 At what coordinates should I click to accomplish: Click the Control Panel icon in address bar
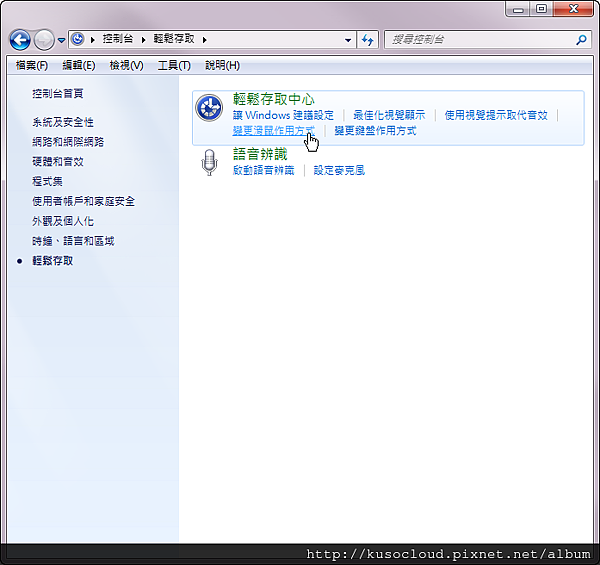coord(78,39)
